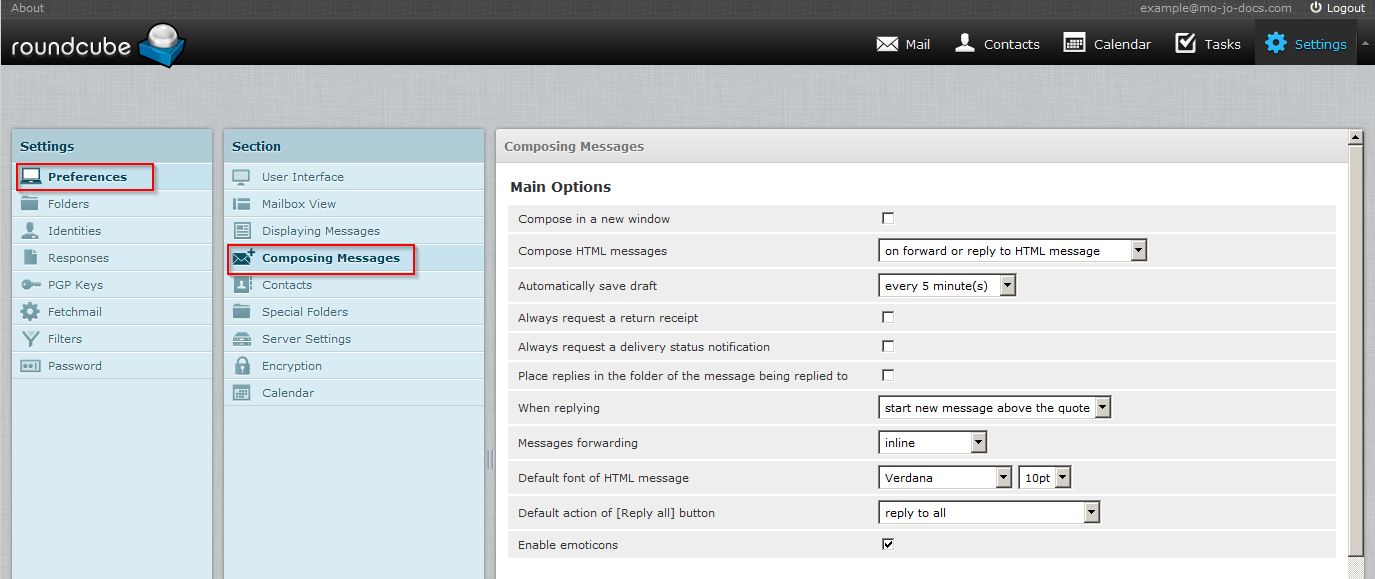Viewport: 1375px width, 579px height.
Task: Click the Logout link
Action: point(1337,8)
